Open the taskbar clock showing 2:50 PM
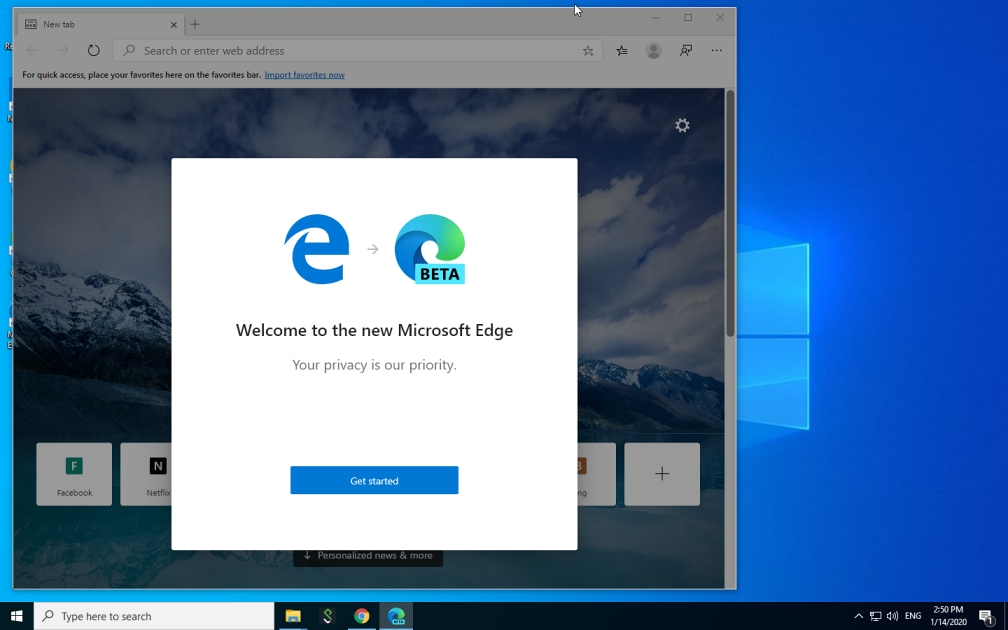Screen dimensions: 1008x630 [948, 616]
